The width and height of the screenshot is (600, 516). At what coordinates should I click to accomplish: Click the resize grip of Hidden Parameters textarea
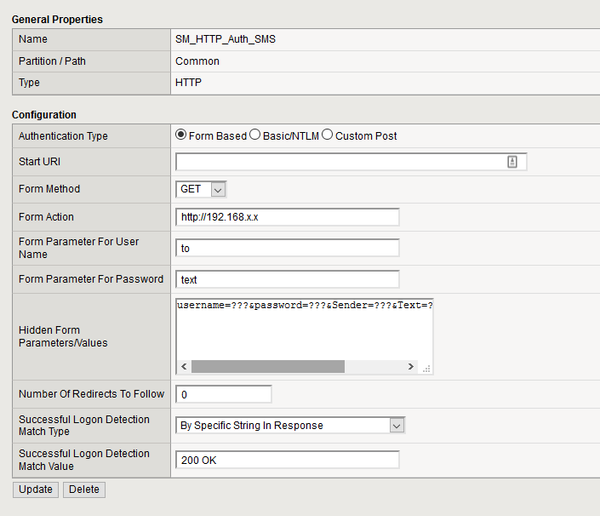click(426, 367)
